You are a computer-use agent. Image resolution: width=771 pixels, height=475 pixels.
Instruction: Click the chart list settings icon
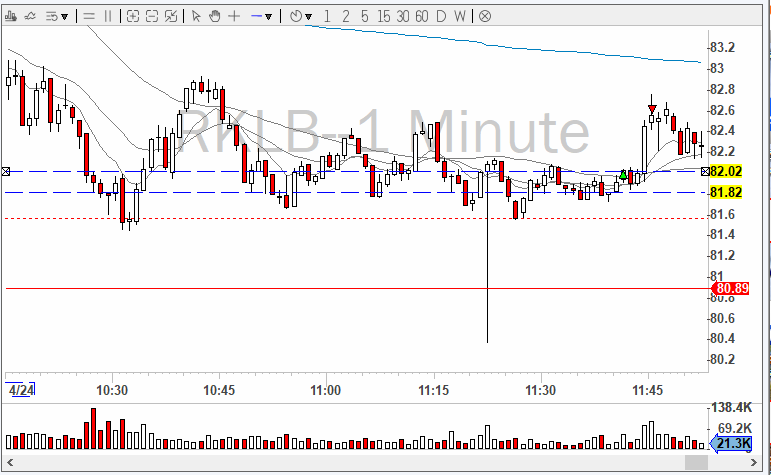(52, 16)
